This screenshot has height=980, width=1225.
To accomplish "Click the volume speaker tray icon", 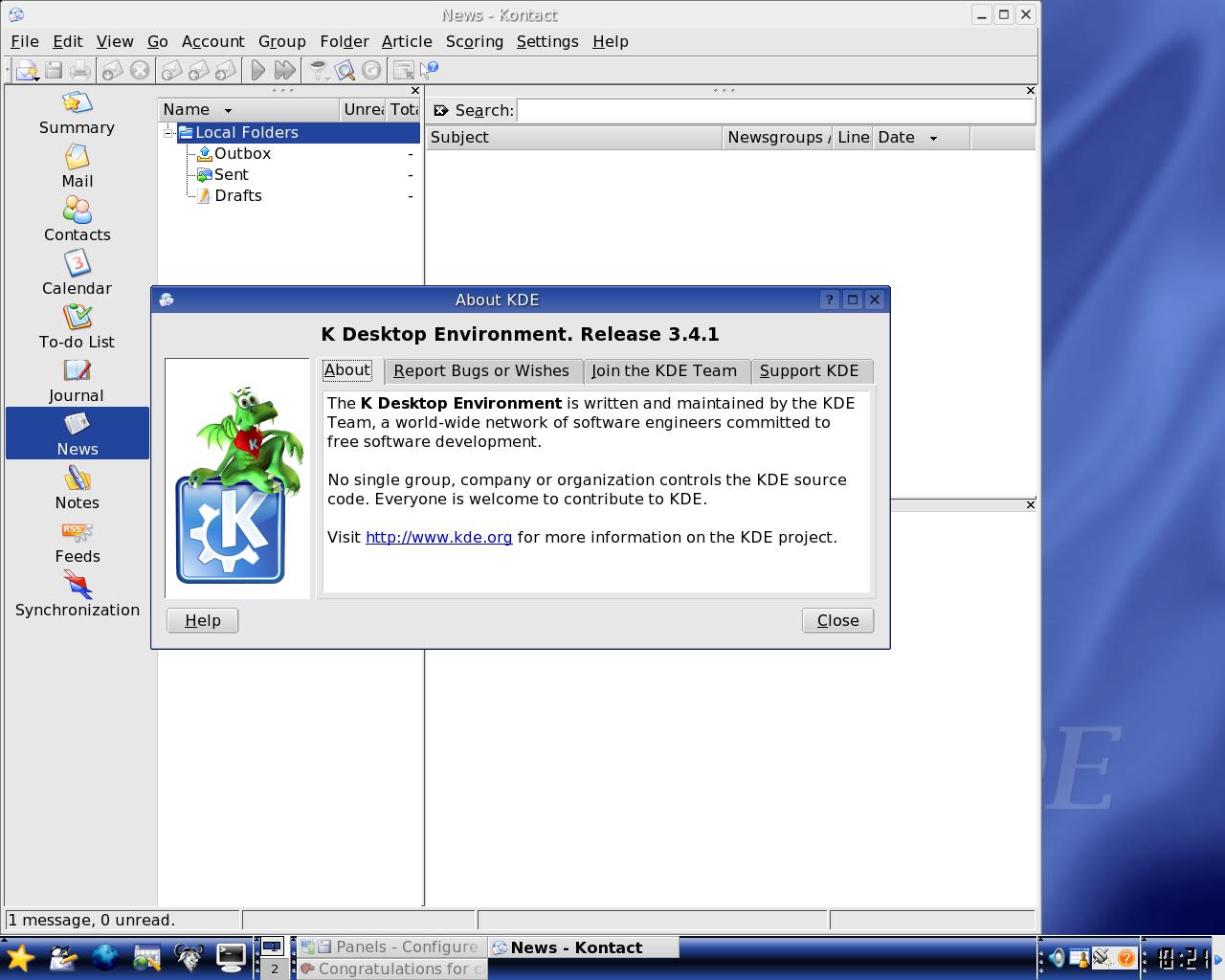I will (1056, 957).
